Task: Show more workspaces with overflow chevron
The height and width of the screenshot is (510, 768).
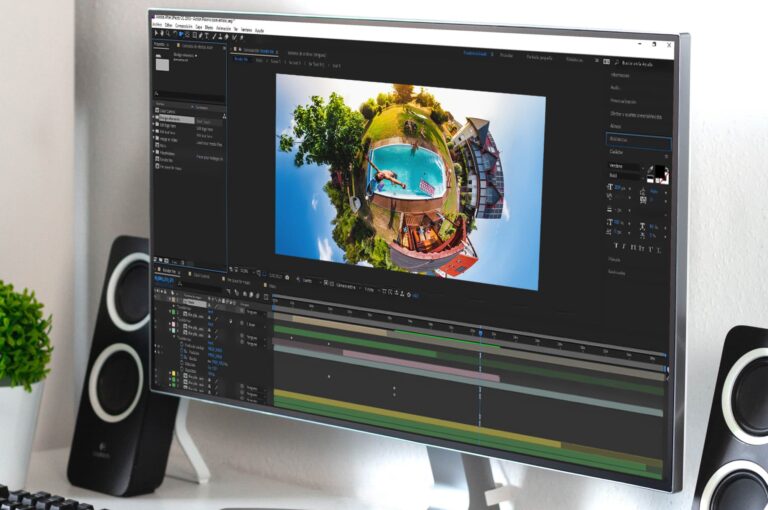Action: coord(597,61)
